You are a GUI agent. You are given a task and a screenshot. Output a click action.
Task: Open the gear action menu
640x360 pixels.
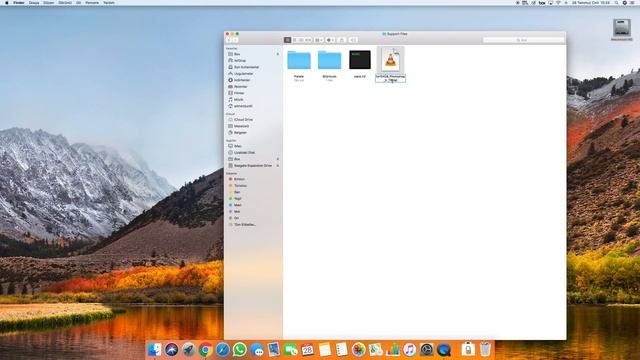click(x=331, y=40)
